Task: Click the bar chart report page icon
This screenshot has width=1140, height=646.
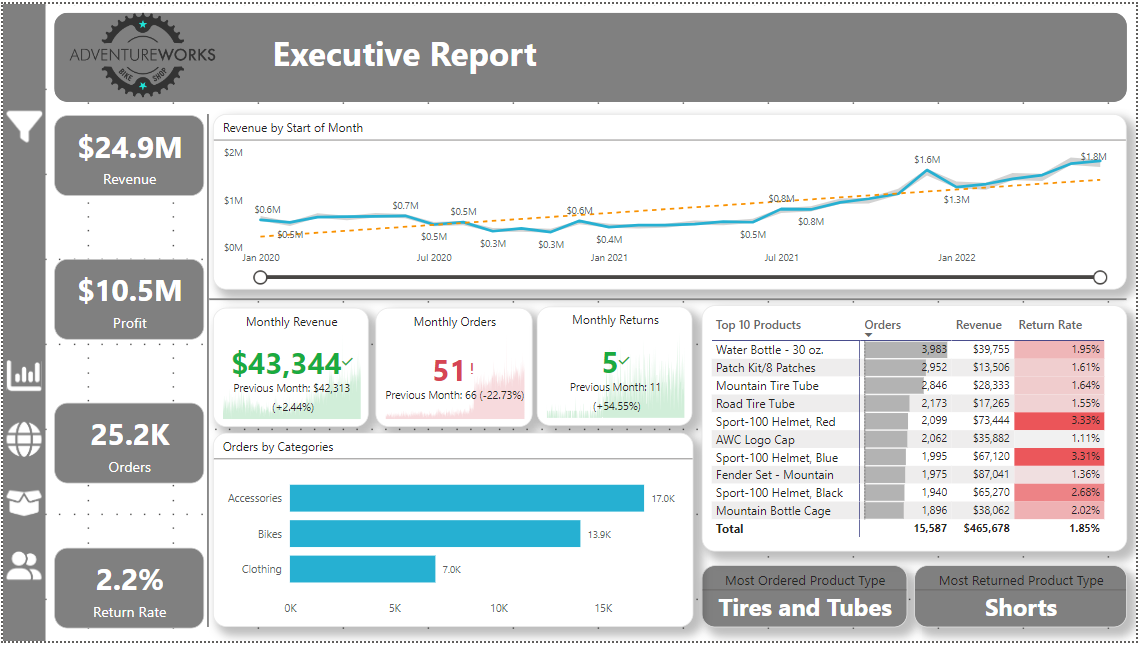Action: tap(24, 375)
